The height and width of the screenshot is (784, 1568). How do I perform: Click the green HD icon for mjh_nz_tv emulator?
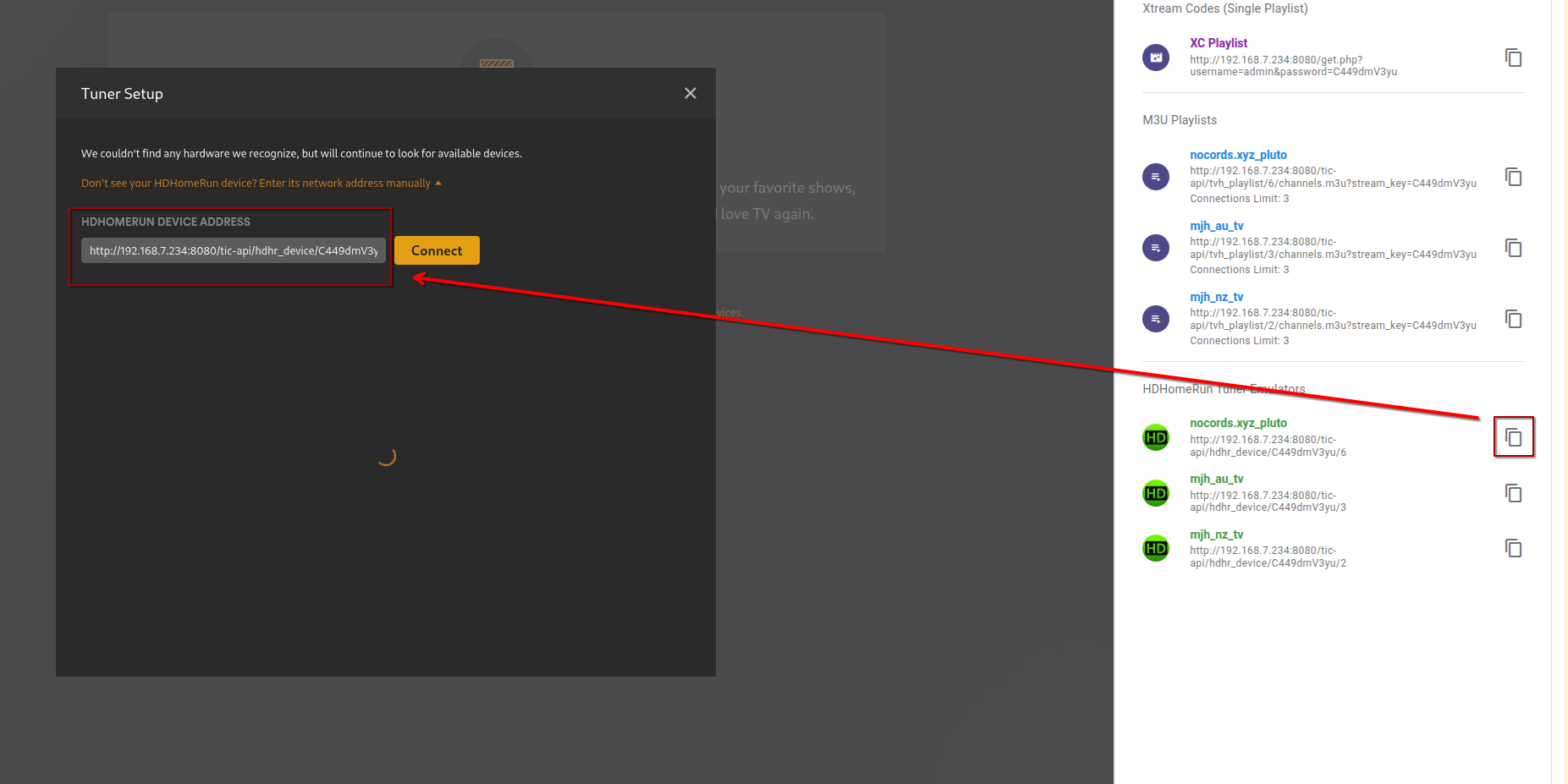(x=1155, y=548)
